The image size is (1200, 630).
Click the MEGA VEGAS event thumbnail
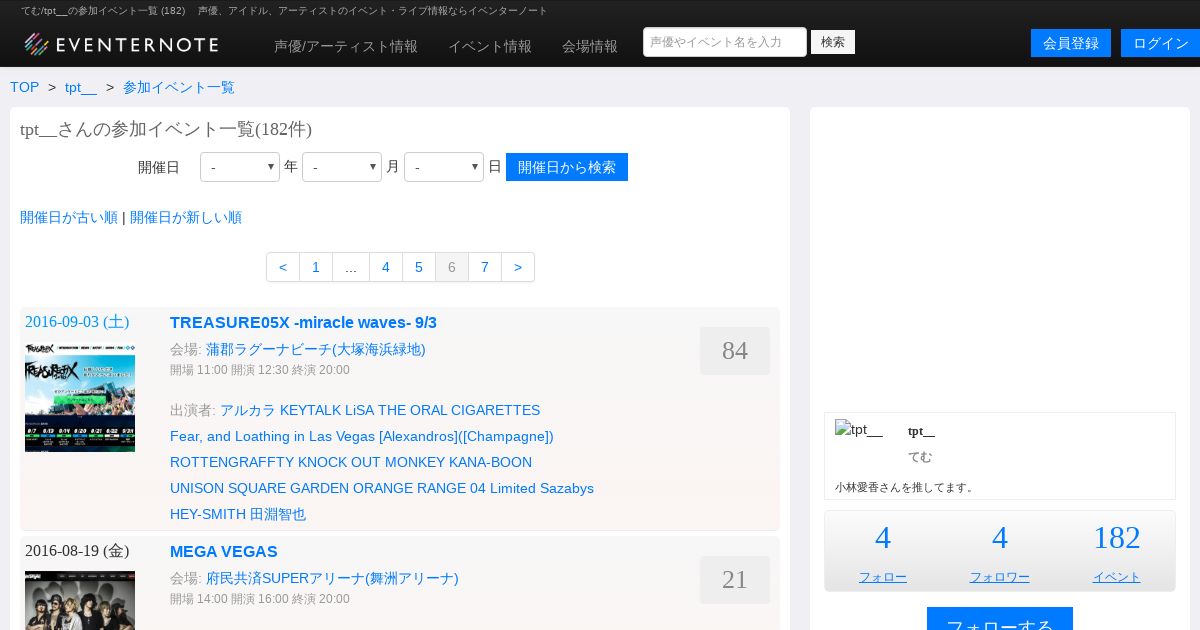coord(80,600)
